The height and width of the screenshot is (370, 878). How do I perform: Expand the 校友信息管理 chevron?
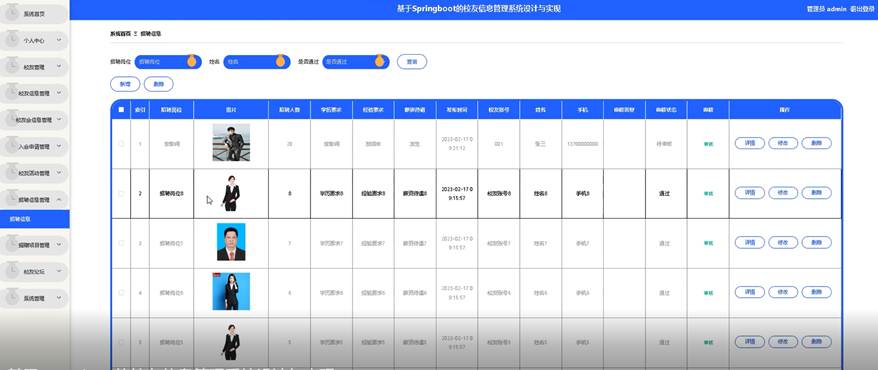pyautogui.click(x=59, y=93)
